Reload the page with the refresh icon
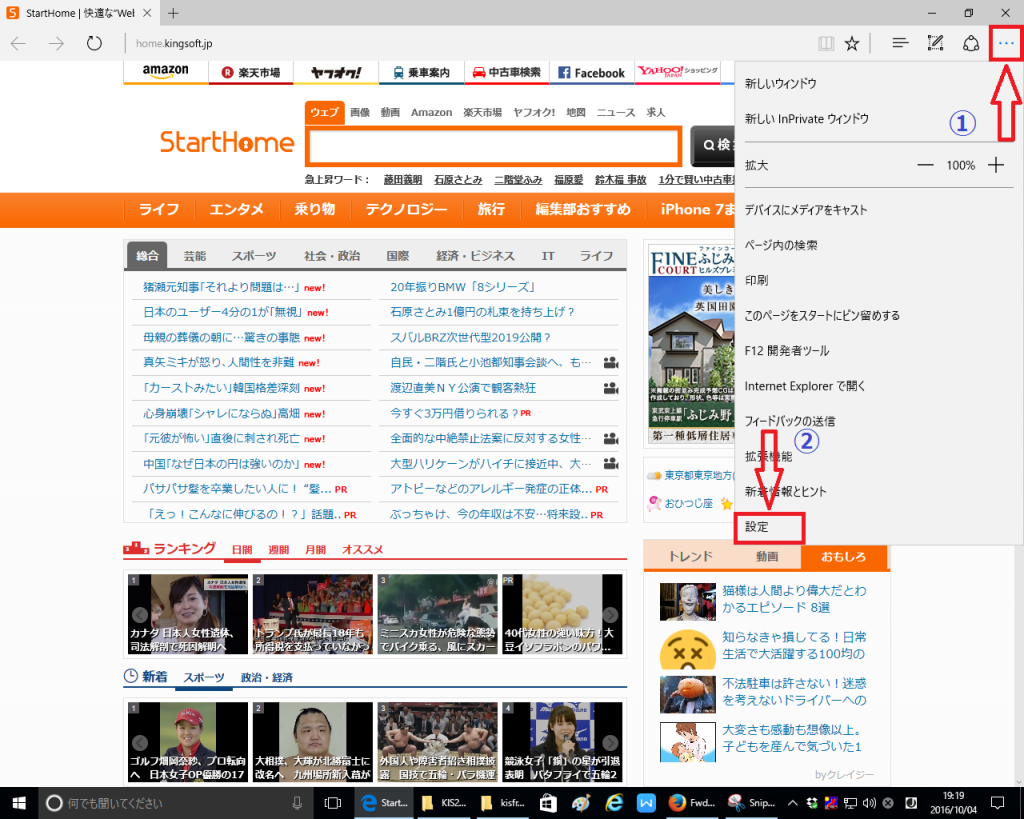The width and height of the screenshot is (1024, 819). pos(95,44)
